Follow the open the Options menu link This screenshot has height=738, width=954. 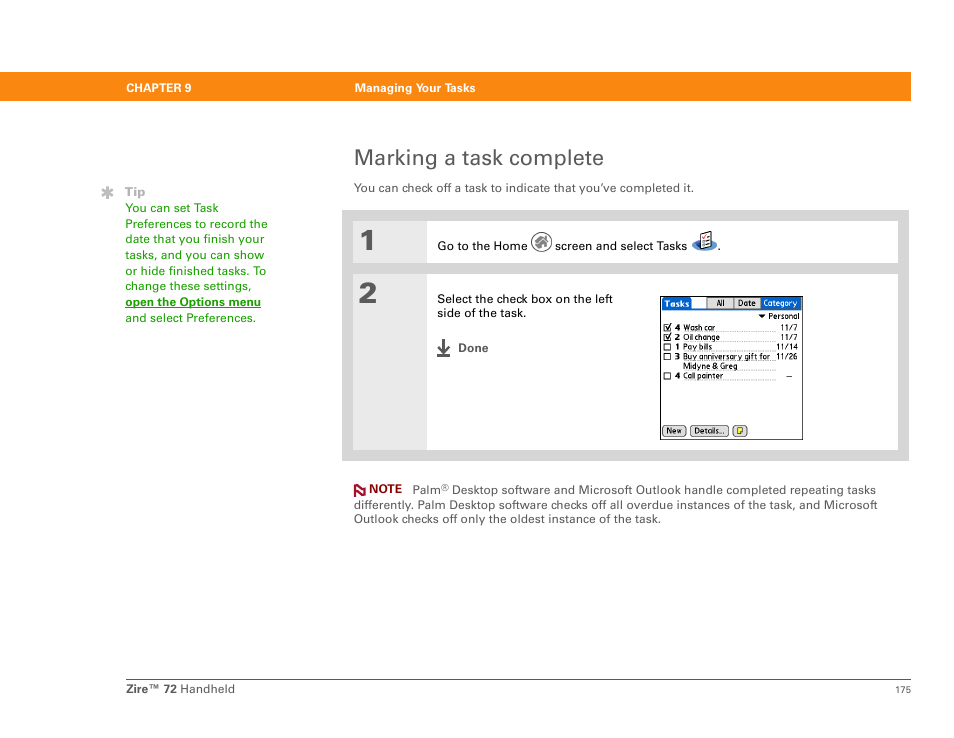[193, 302]
